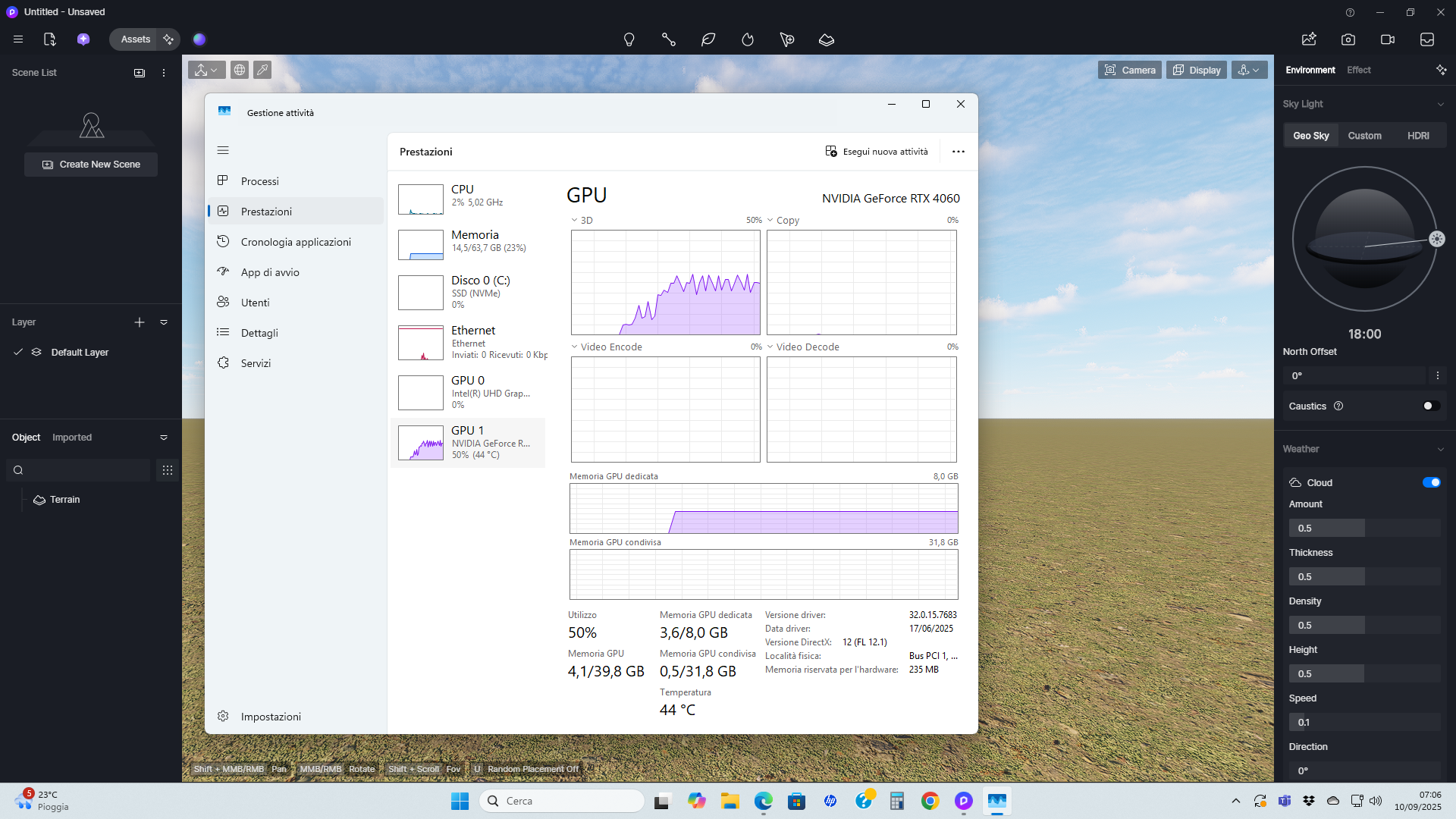Select the path tool icon
Viewport: 1456px width, 819px height.
coord(668,39)
